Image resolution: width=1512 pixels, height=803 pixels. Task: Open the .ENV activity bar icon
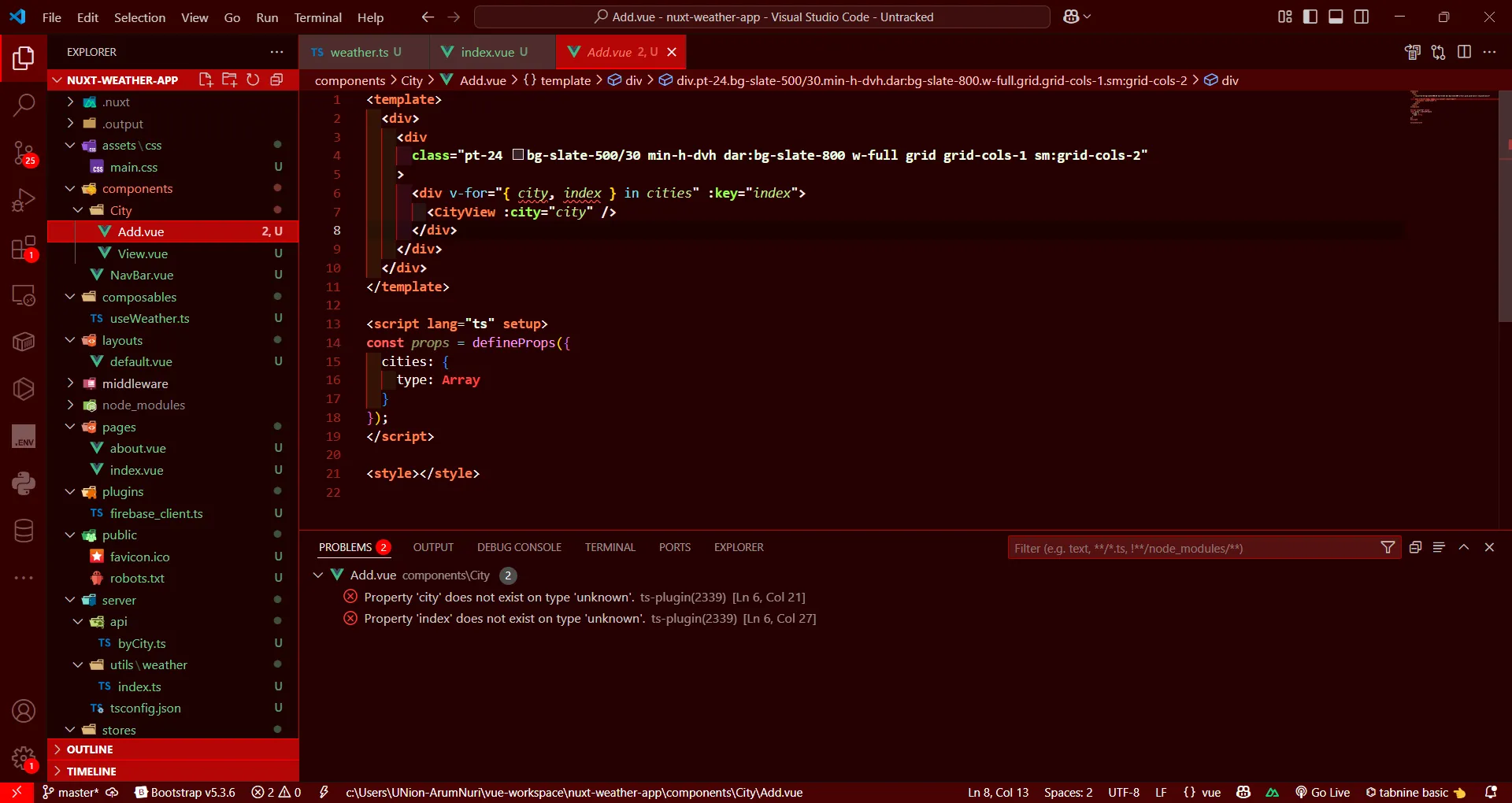click(x=24, y=437)
